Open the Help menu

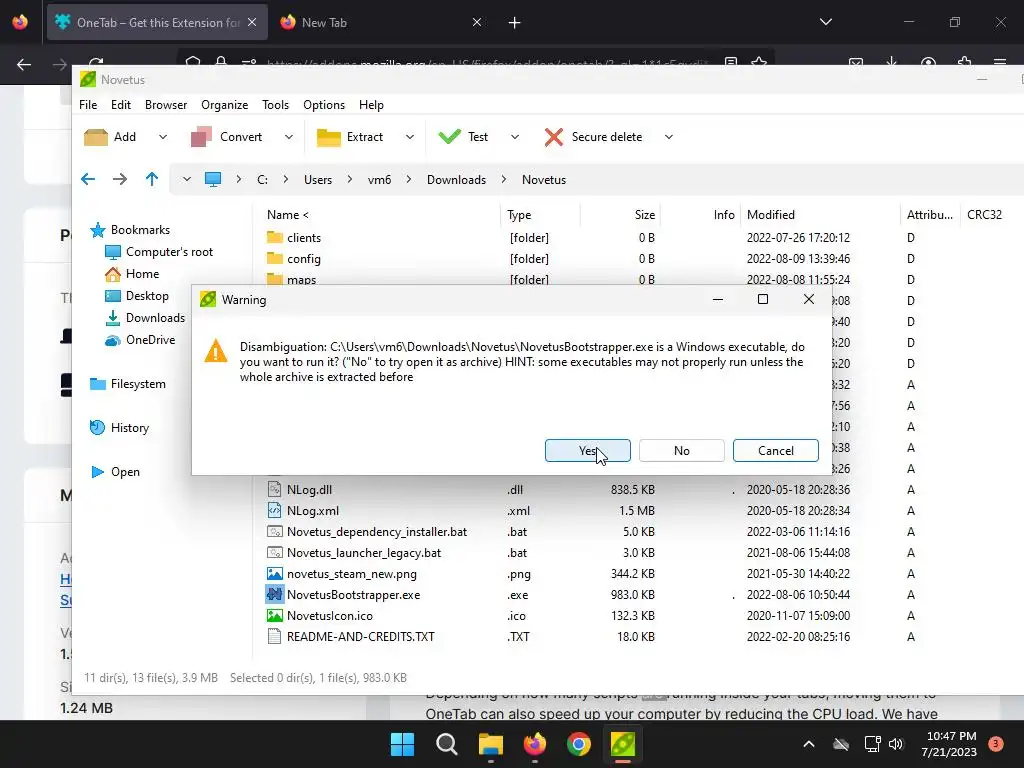pyautogui.click(x=372, y=105)
